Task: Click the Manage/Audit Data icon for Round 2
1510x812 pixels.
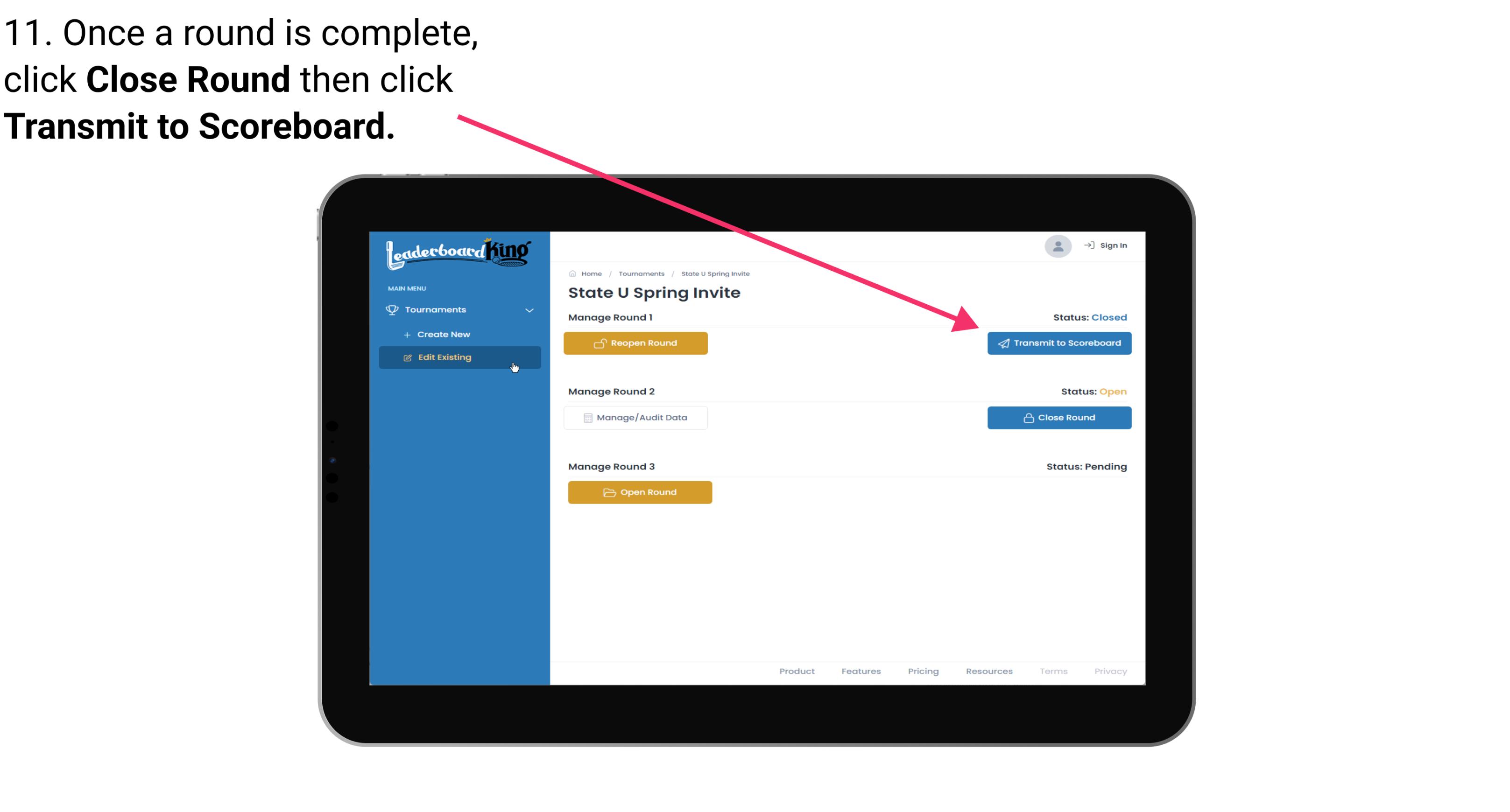Action: pos(586,417)
